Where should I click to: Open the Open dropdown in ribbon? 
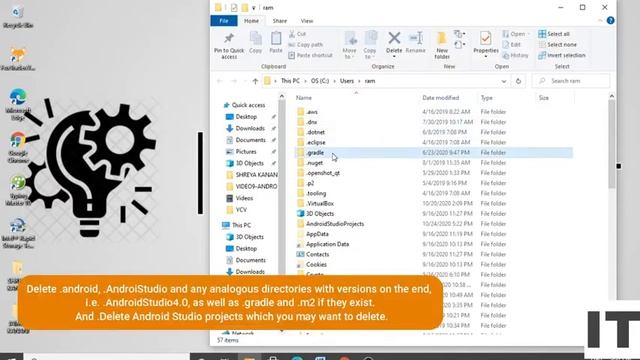[x=516, y=34]
